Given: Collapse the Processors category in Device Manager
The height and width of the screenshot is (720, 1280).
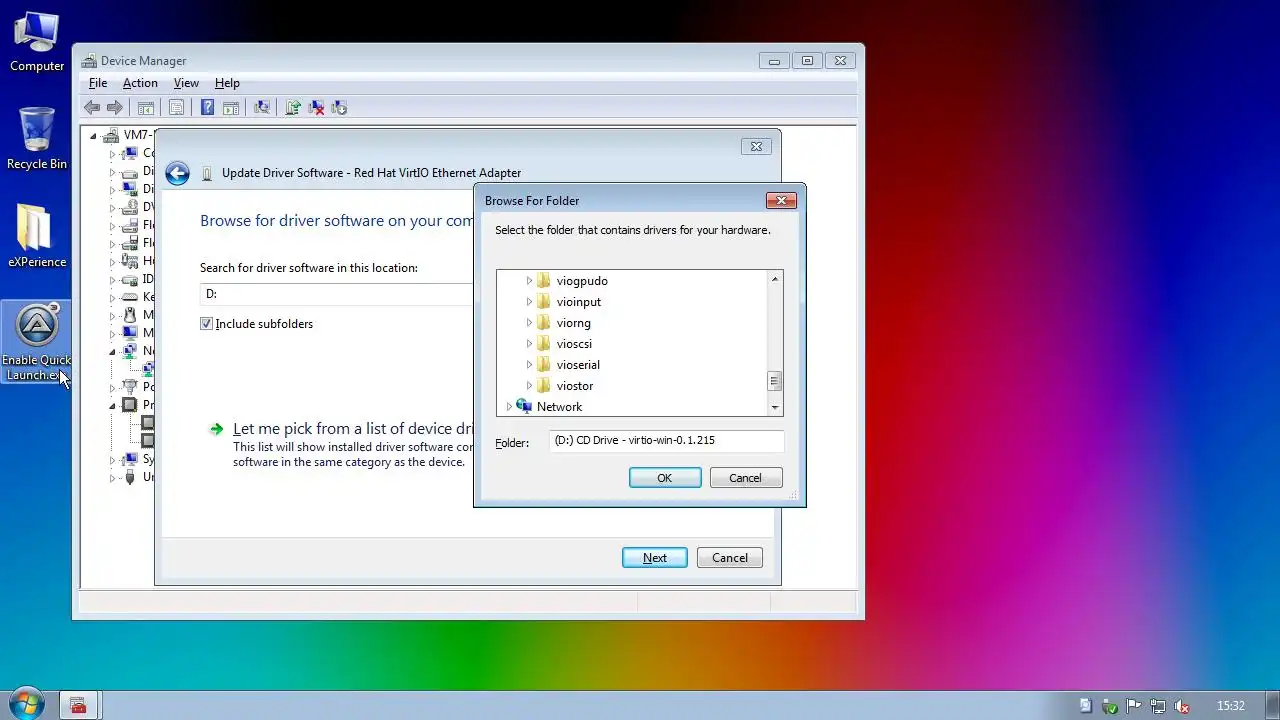Looking at the screenshot, I should (112, 405).
